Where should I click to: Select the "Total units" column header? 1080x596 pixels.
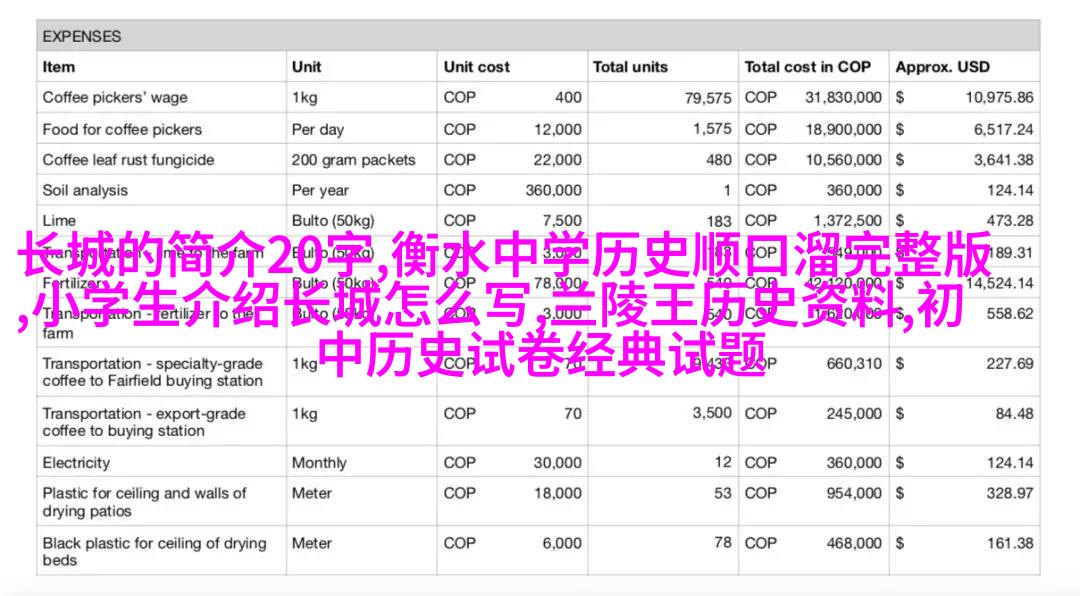tap(632, 67)
